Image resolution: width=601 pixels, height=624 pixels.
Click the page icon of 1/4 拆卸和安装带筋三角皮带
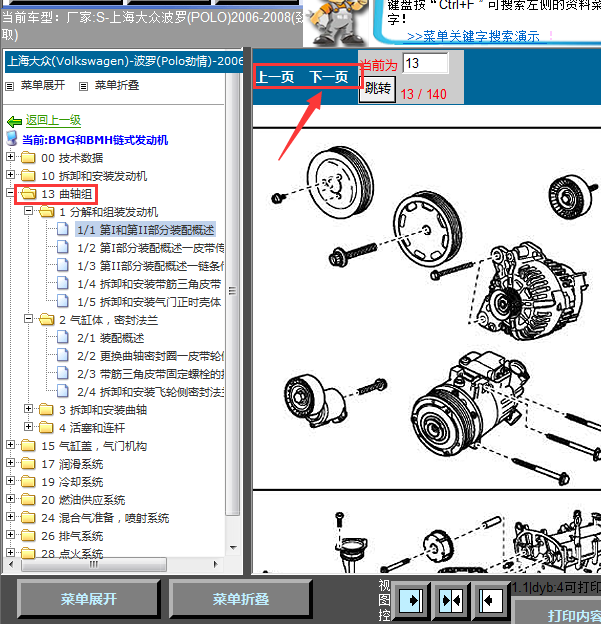(62, 283)
